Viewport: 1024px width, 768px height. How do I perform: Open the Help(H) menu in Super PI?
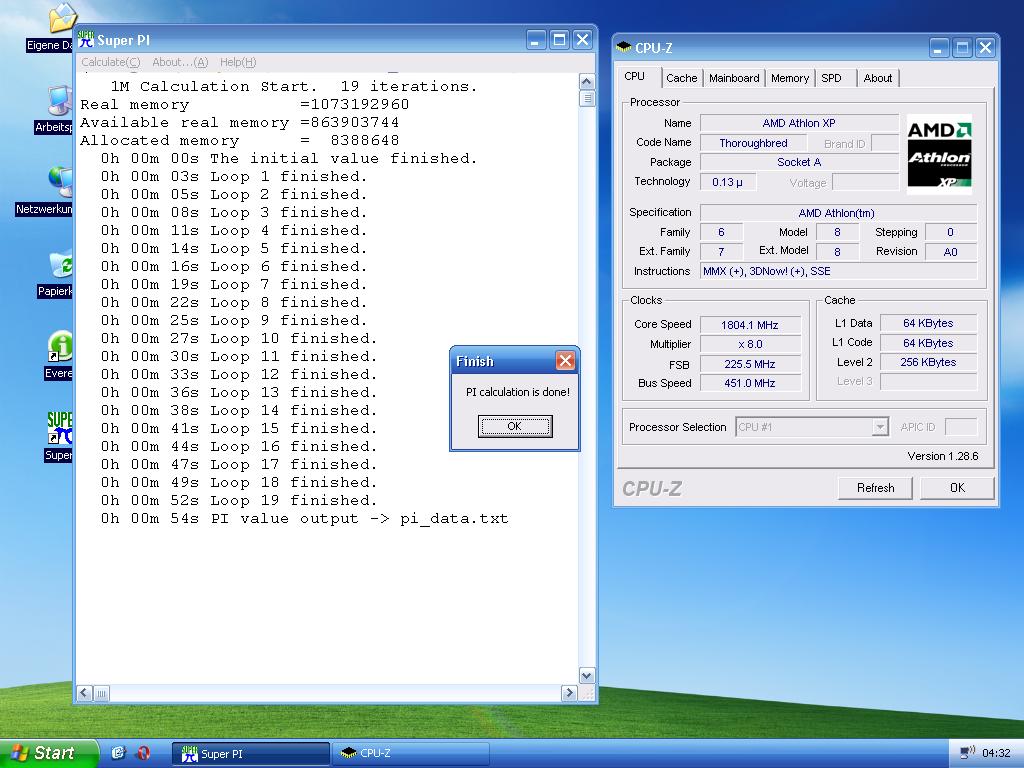[238, 62]
